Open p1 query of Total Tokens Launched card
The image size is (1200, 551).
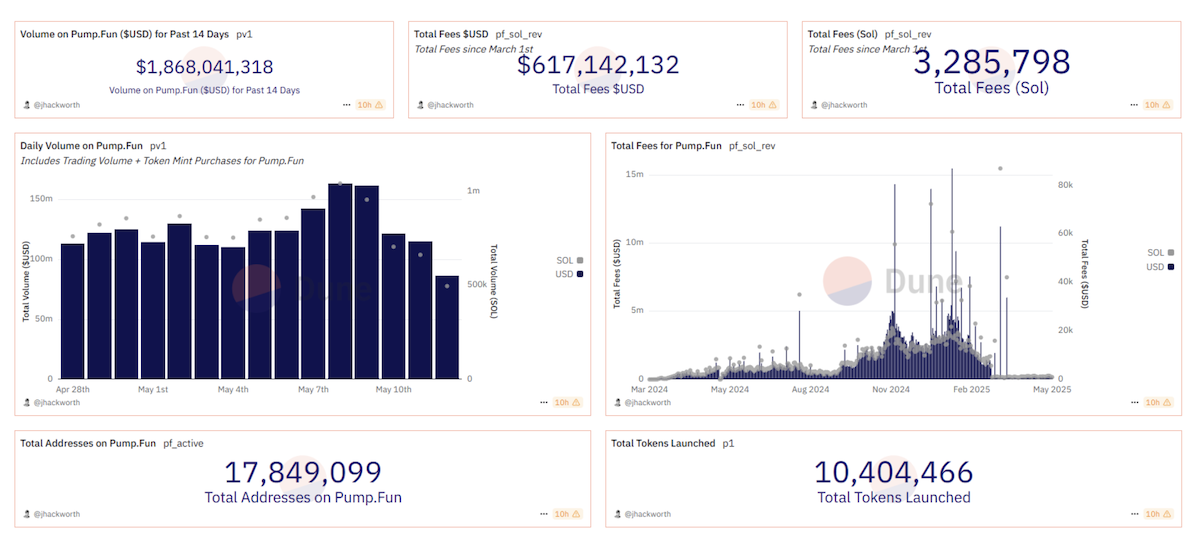coord(728,443)
